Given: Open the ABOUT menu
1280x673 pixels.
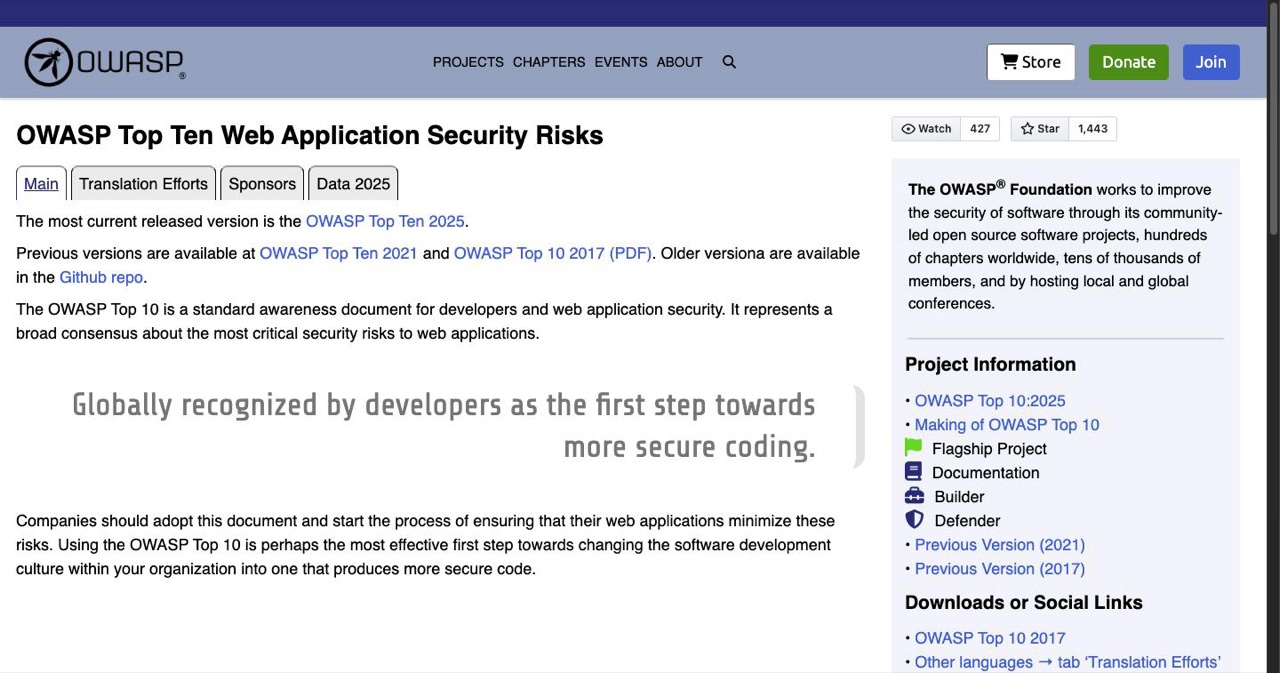Looking at the screenshot, I should [679, 62].
